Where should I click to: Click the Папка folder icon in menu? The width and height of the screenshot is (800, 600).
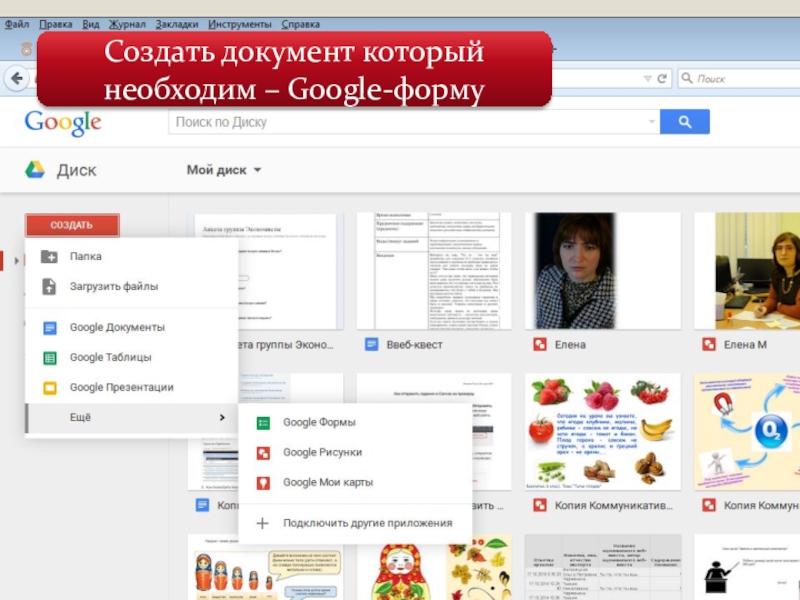pos(49,256)
